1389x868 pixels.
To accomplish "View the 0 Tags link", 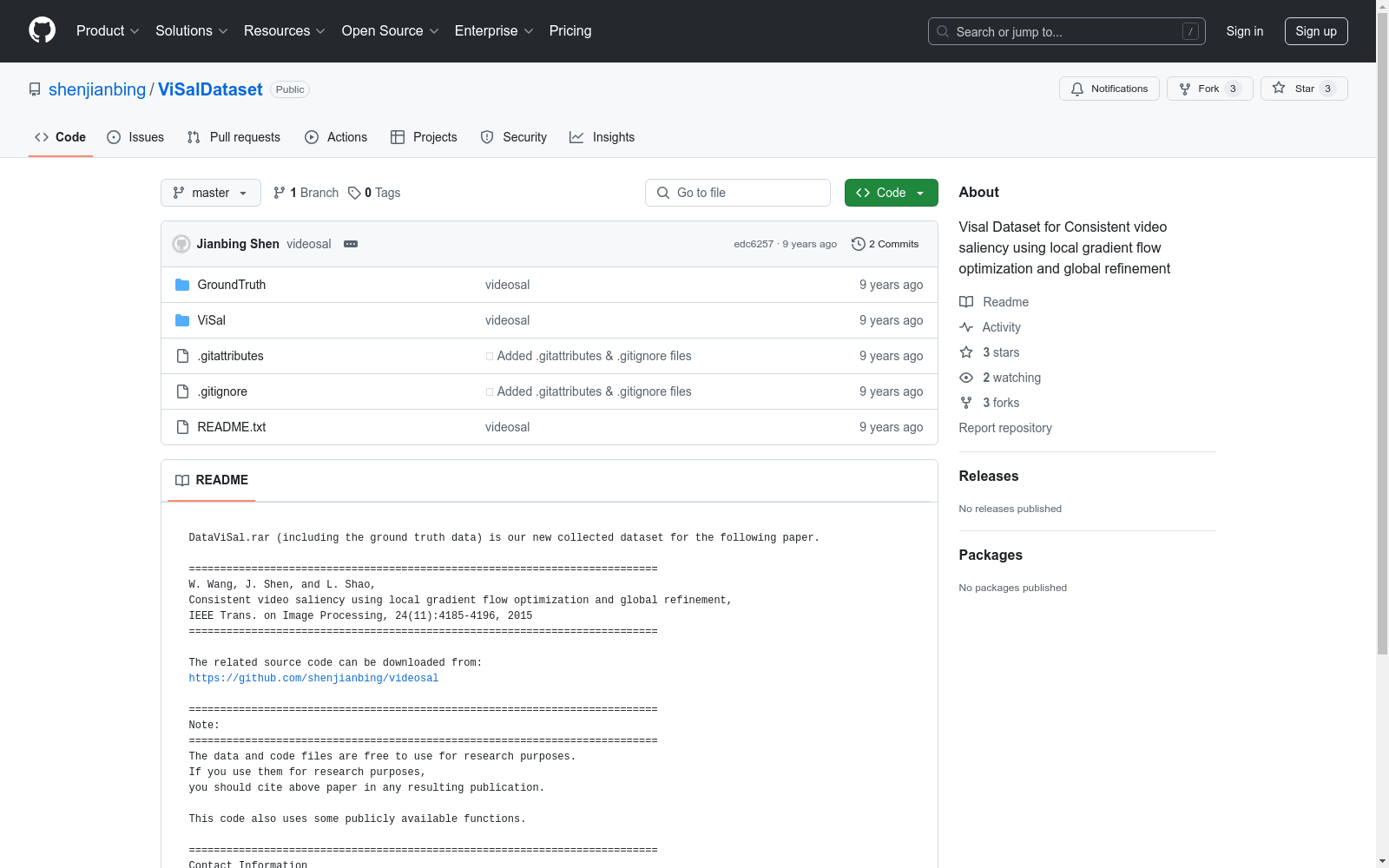I will [x=374, y=193].
